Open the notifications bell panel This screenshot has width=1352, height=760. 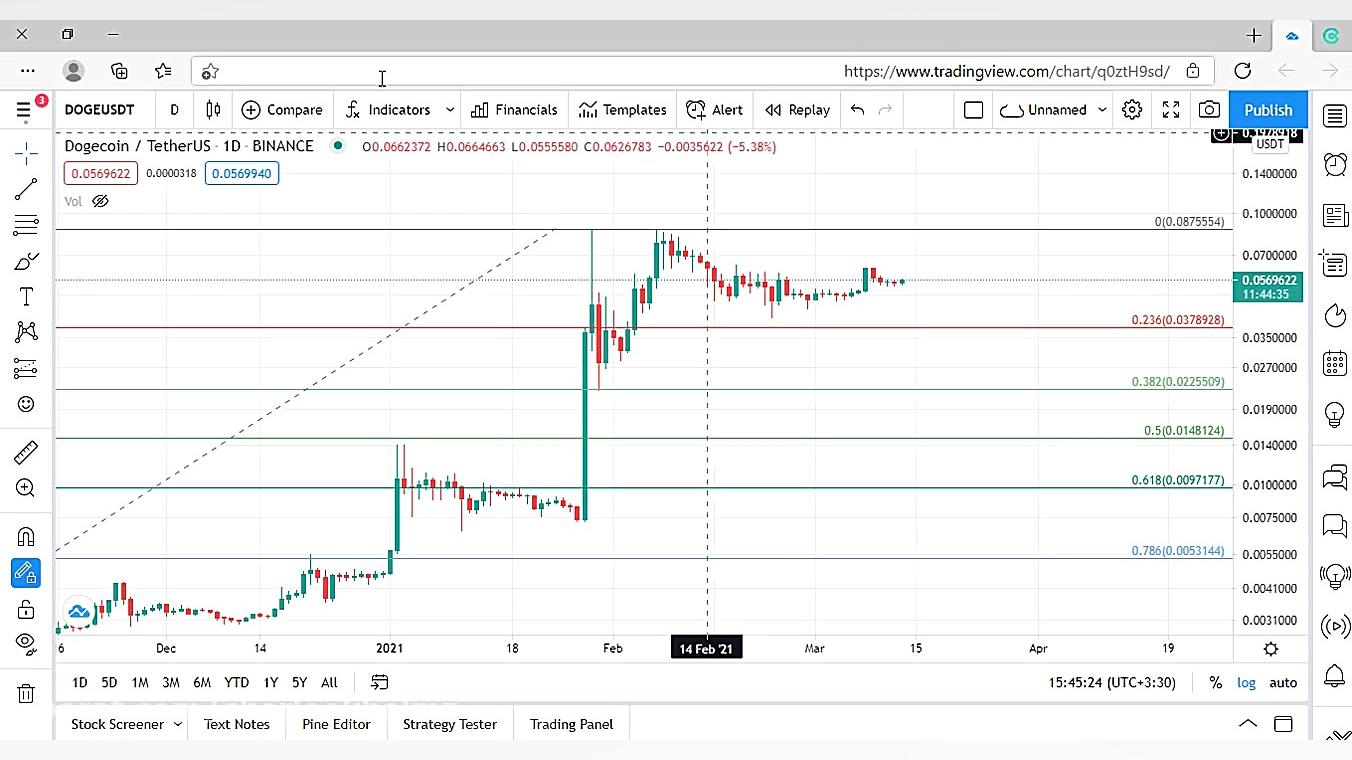pos(1335,676)
